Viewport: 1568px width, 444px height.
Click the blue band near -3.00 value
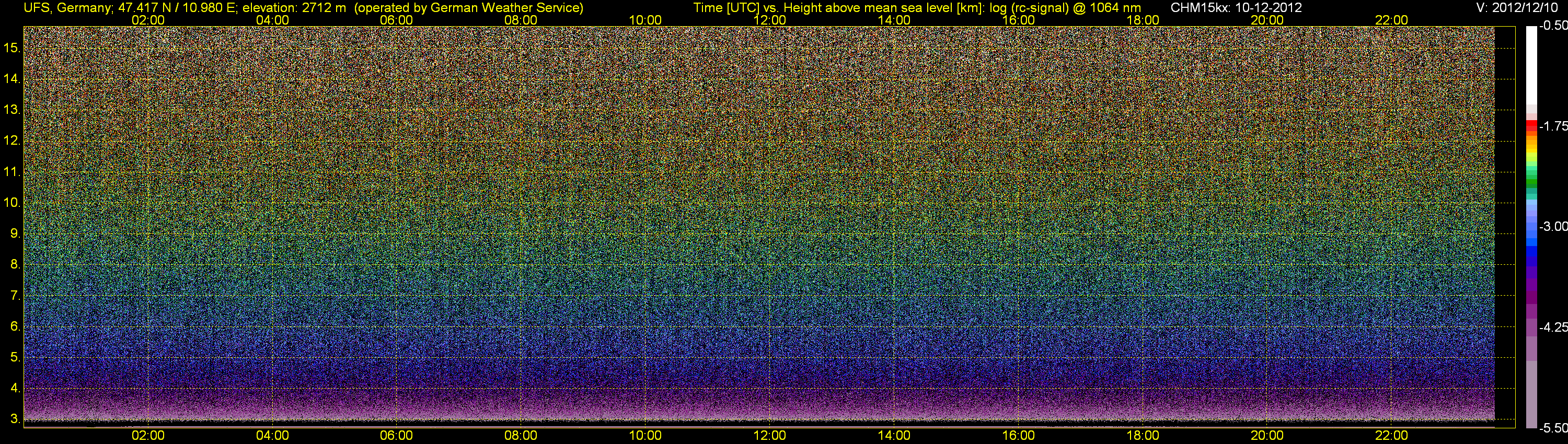coord(1531,234)
